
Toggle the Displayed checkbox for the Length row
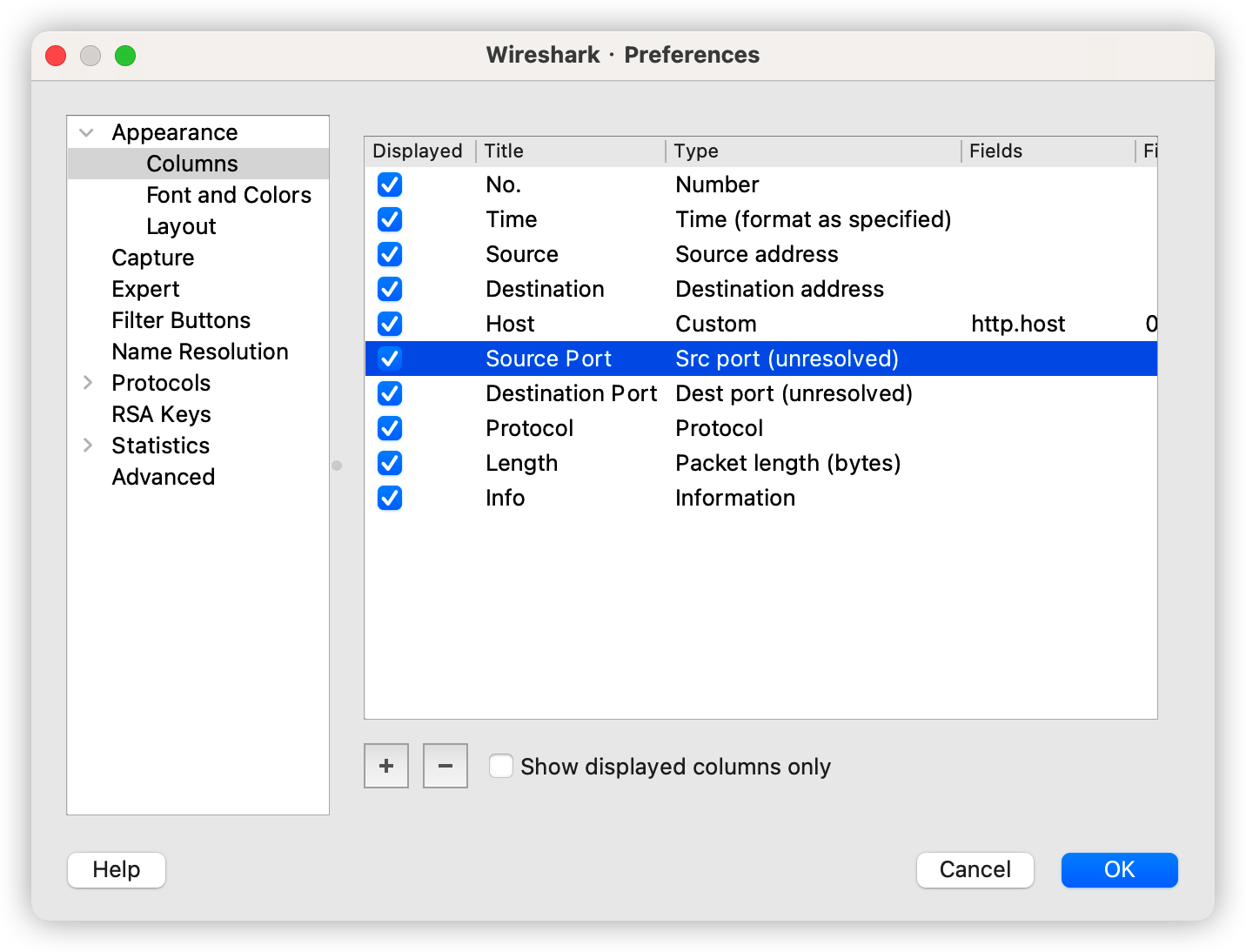tap(390, 463)
